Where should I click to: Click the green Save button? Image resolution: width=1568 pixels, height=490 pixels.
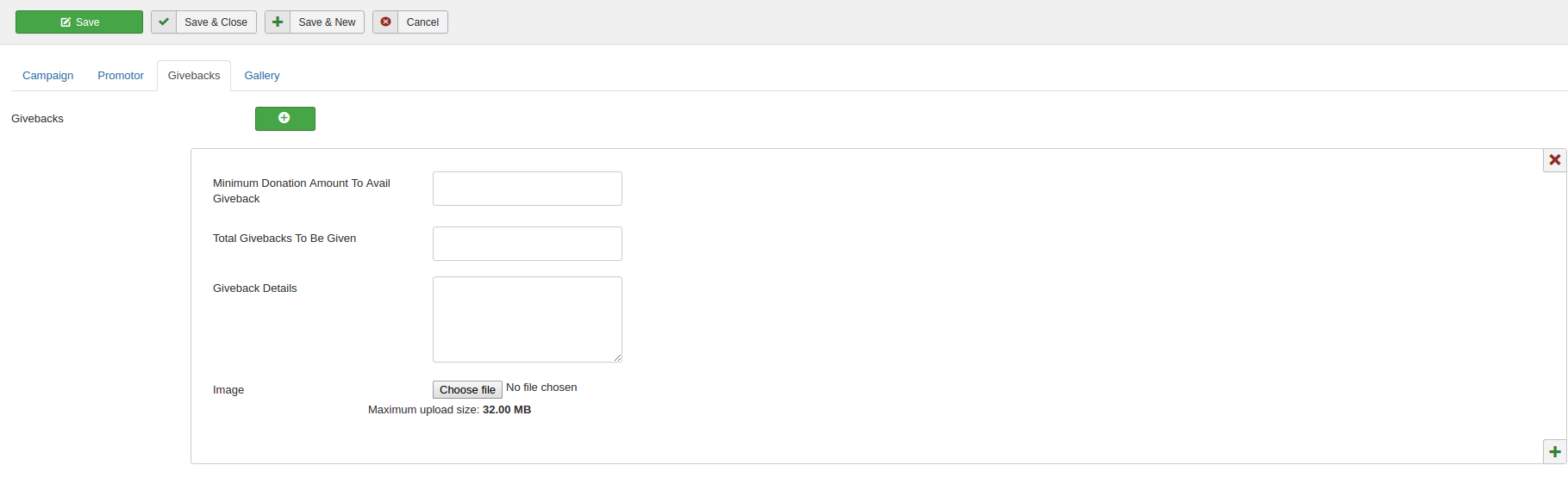click(79, 22)
